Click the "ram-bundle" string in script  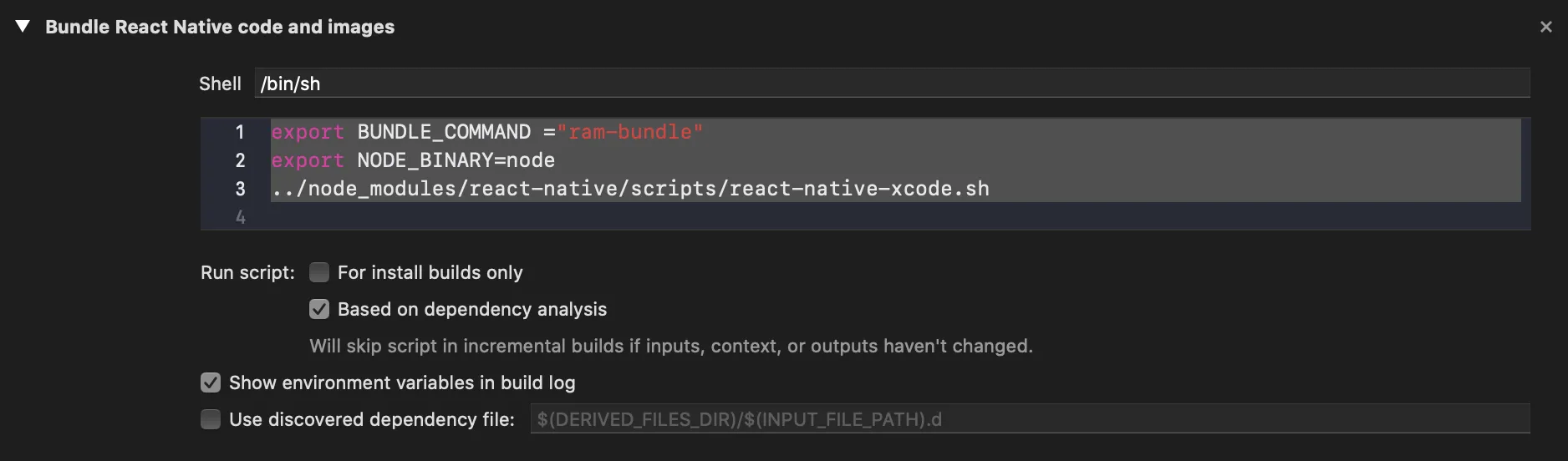pyautogui.click(x=630, y=132)
